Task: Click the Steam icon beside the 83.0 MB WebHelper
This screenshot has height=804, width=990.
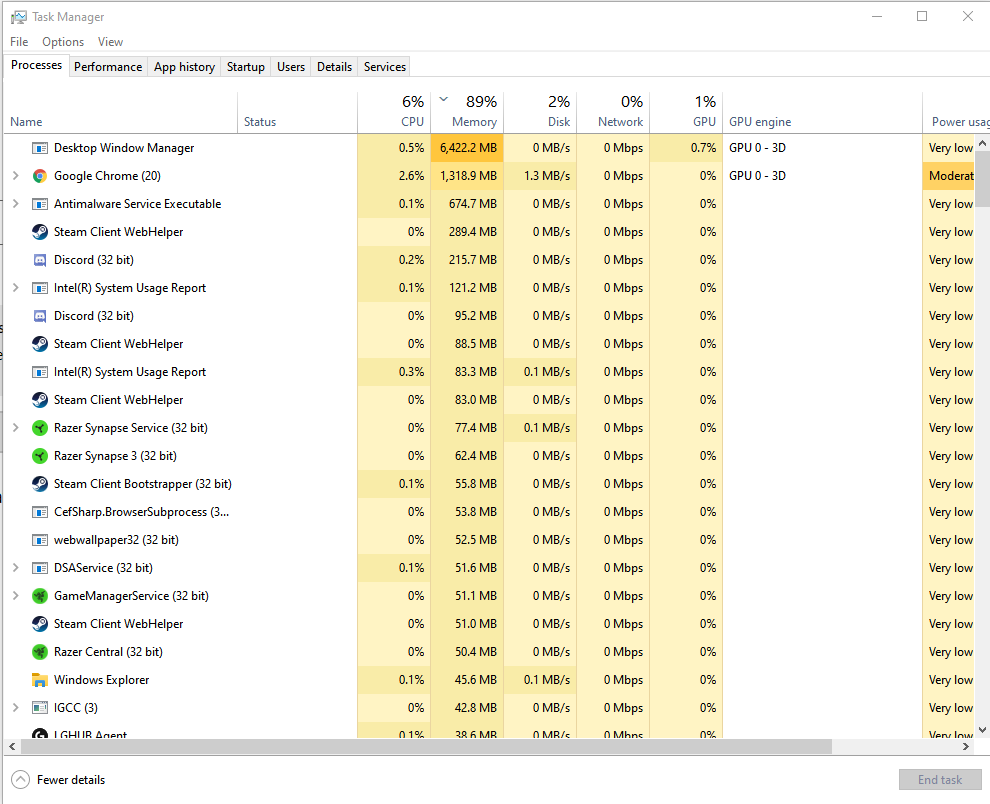Action: (40, 400)
